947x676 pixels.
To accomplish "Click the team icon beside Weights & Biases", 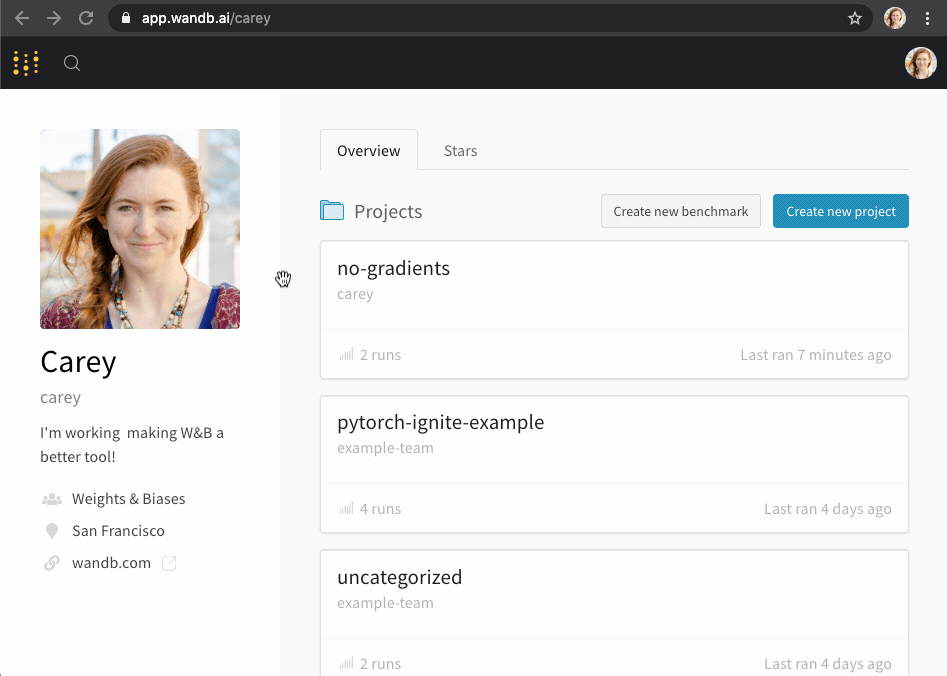I will (x=52, y=498).
